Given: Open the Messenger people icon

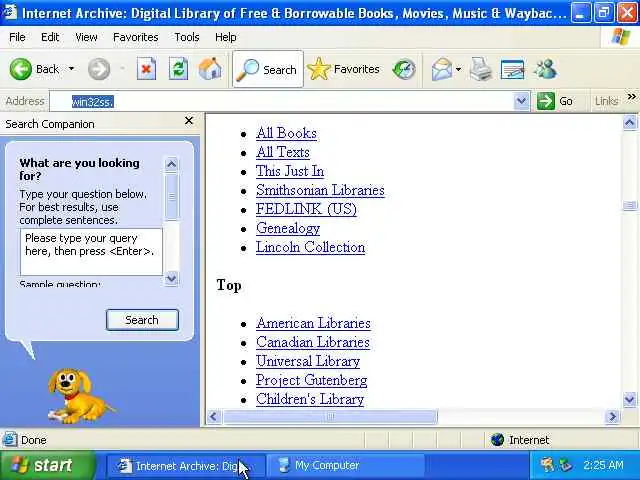Looking at the screenshot, I should coord(545,69).
